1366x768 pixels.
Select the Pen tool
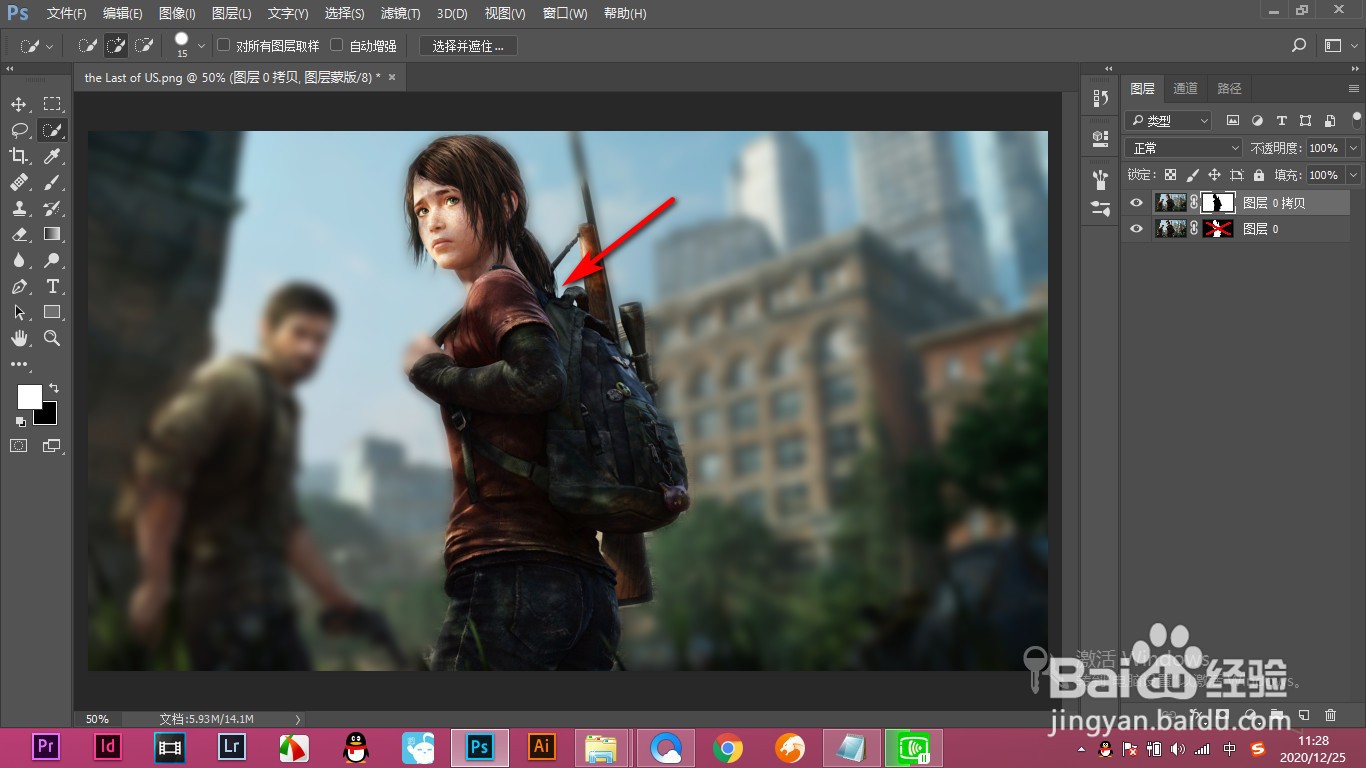pos(19,286)
